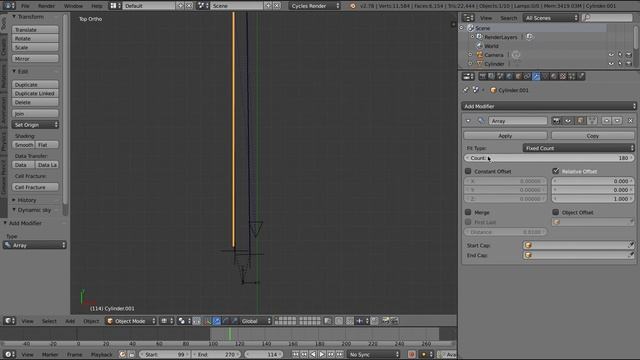Toggle Array modifier render visibility camera icon

tap(556, 121)
